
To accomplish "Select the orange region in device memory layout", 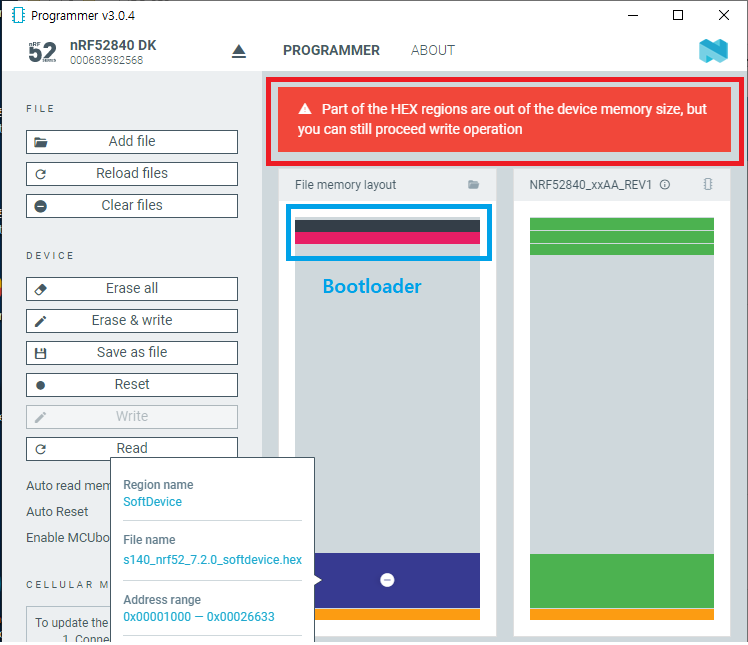I will pos(622,614).
